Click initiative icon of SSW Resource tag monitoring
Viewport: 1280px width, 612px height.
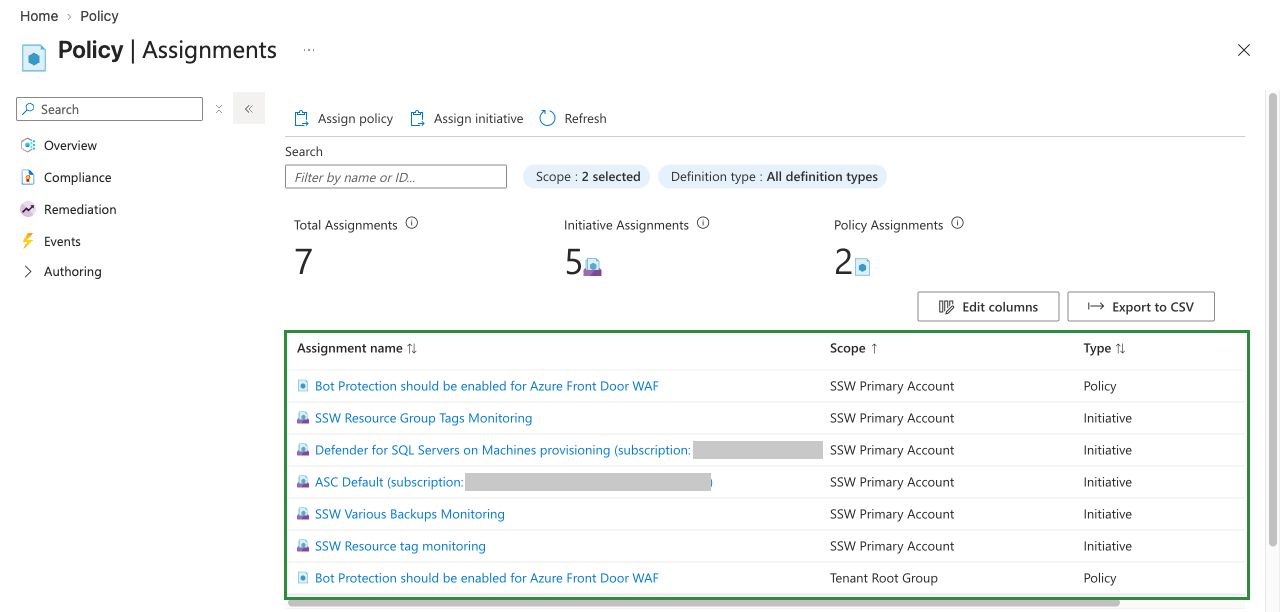point(303,546)
